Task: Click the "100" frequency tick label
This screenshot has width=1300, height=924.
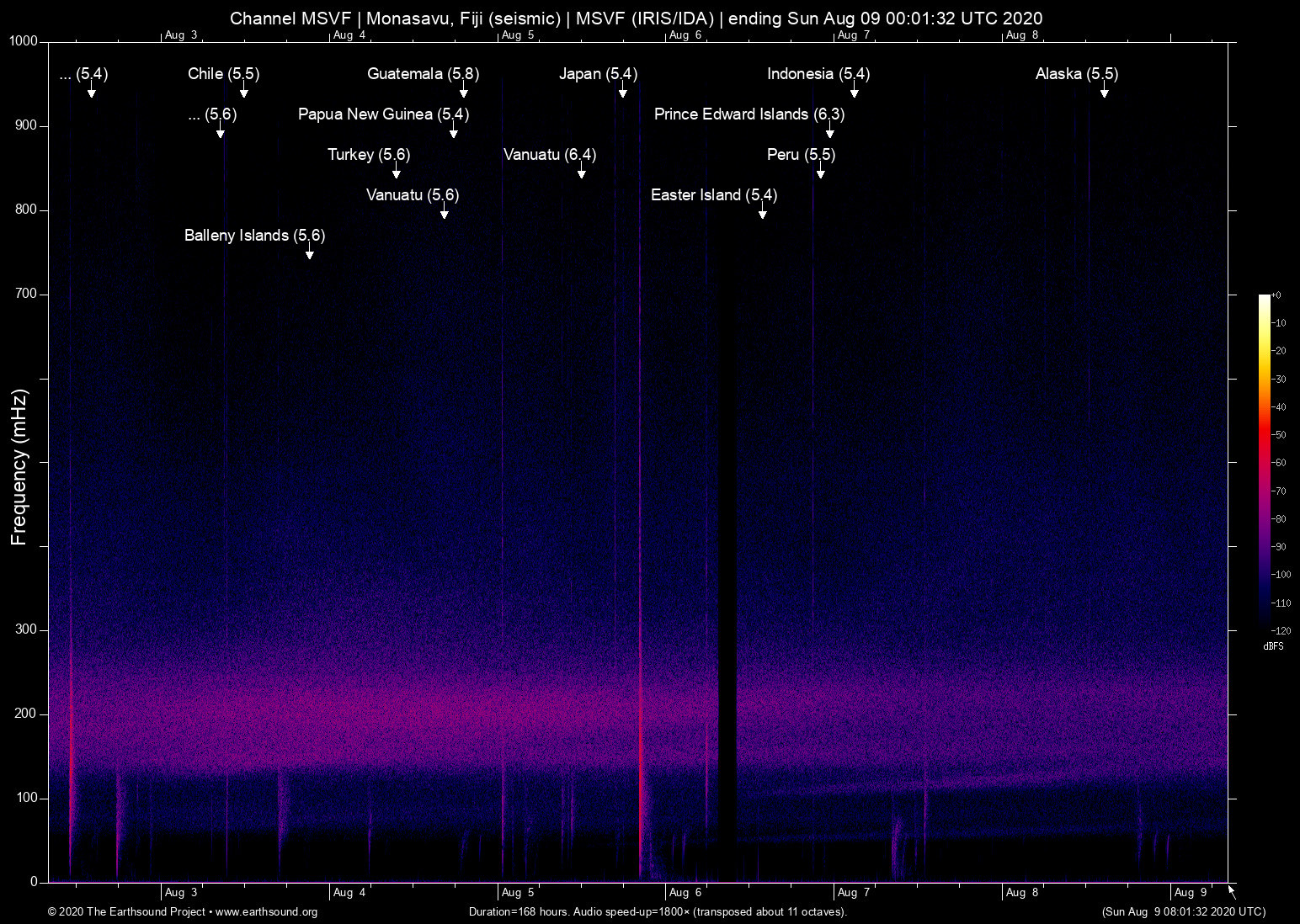Action: 26,798
